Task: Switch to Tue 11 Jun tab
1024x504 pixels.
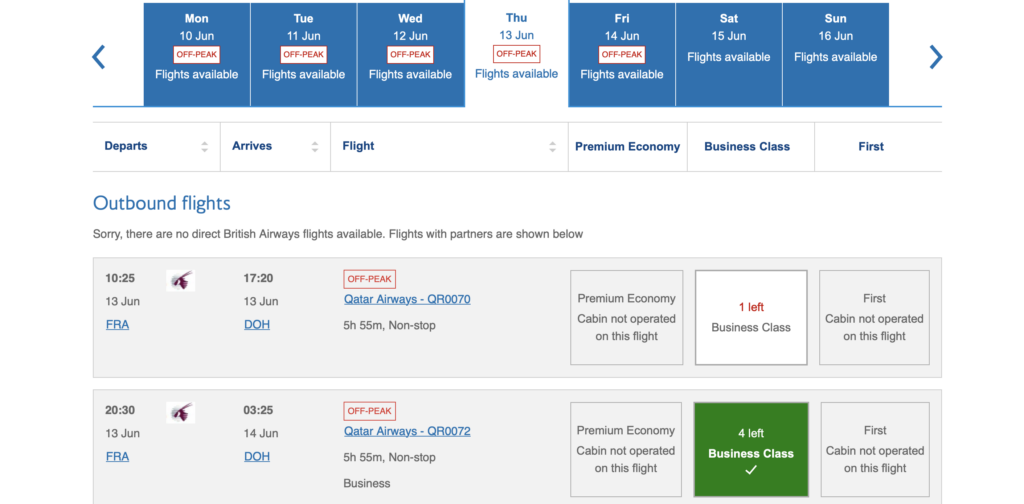Action: (x=304, y=54)
